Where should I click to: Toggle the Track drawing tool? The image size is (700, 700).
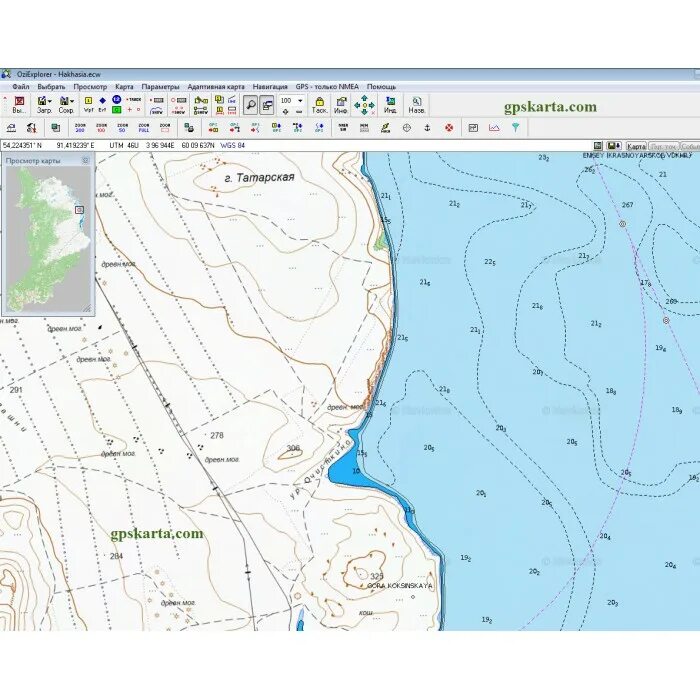[x=133, y=100]
